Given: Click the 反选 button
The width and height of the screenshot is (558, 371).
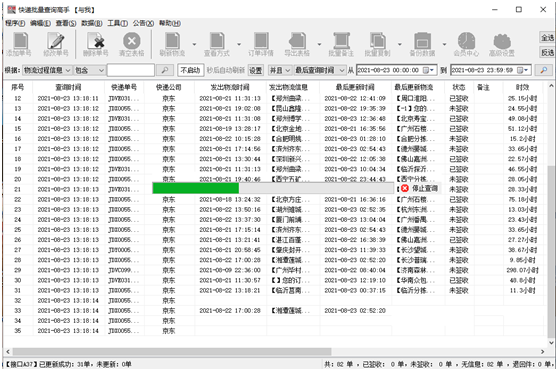Looking at the screenshot, I should (547, 53).
